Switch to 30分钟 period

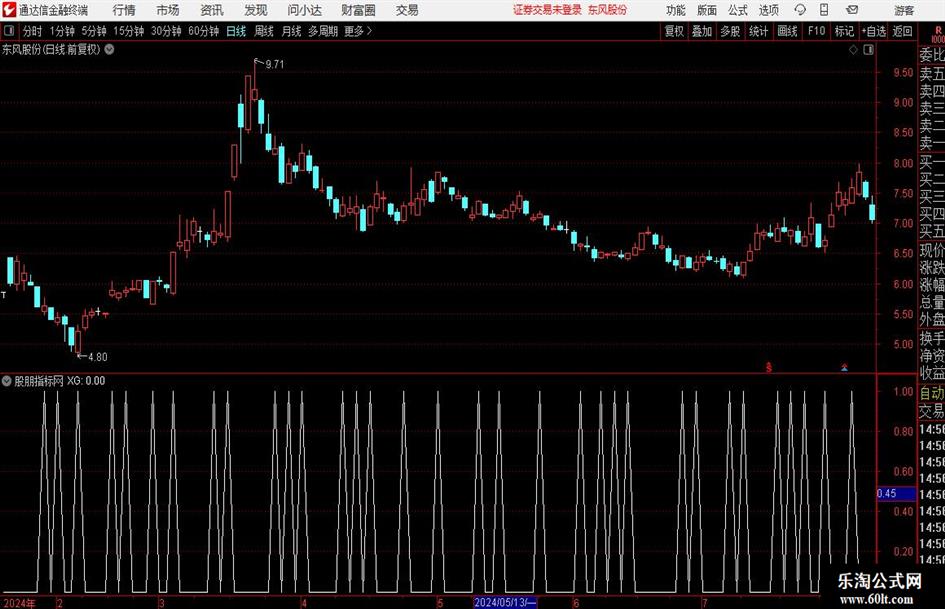click(x=166, y=31)
